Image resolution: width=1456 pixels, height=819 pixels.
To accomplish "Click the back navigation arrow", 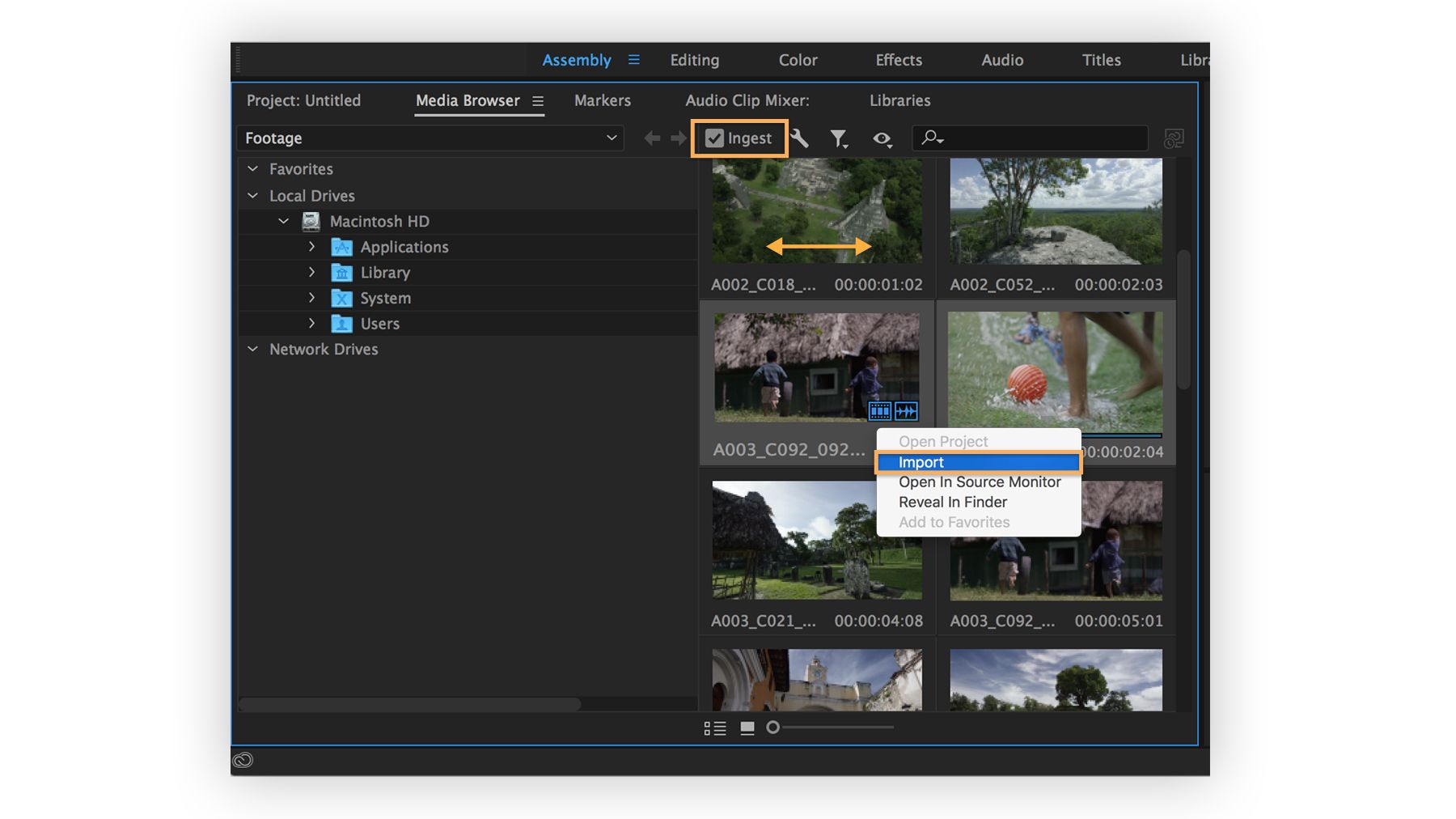I will 652,138.
